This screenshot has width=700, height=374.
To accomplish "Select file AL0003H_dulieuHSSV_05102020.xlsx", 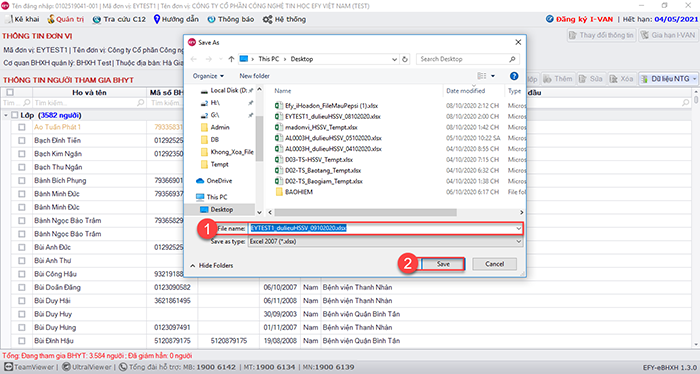I will [x=329, y=138].
